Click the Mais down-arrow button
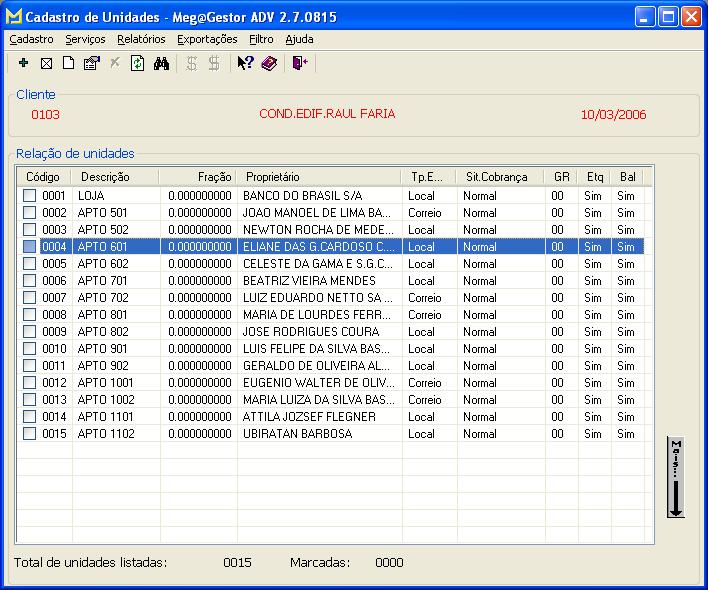Screen dimensions: 708x590 coord(676,477)
